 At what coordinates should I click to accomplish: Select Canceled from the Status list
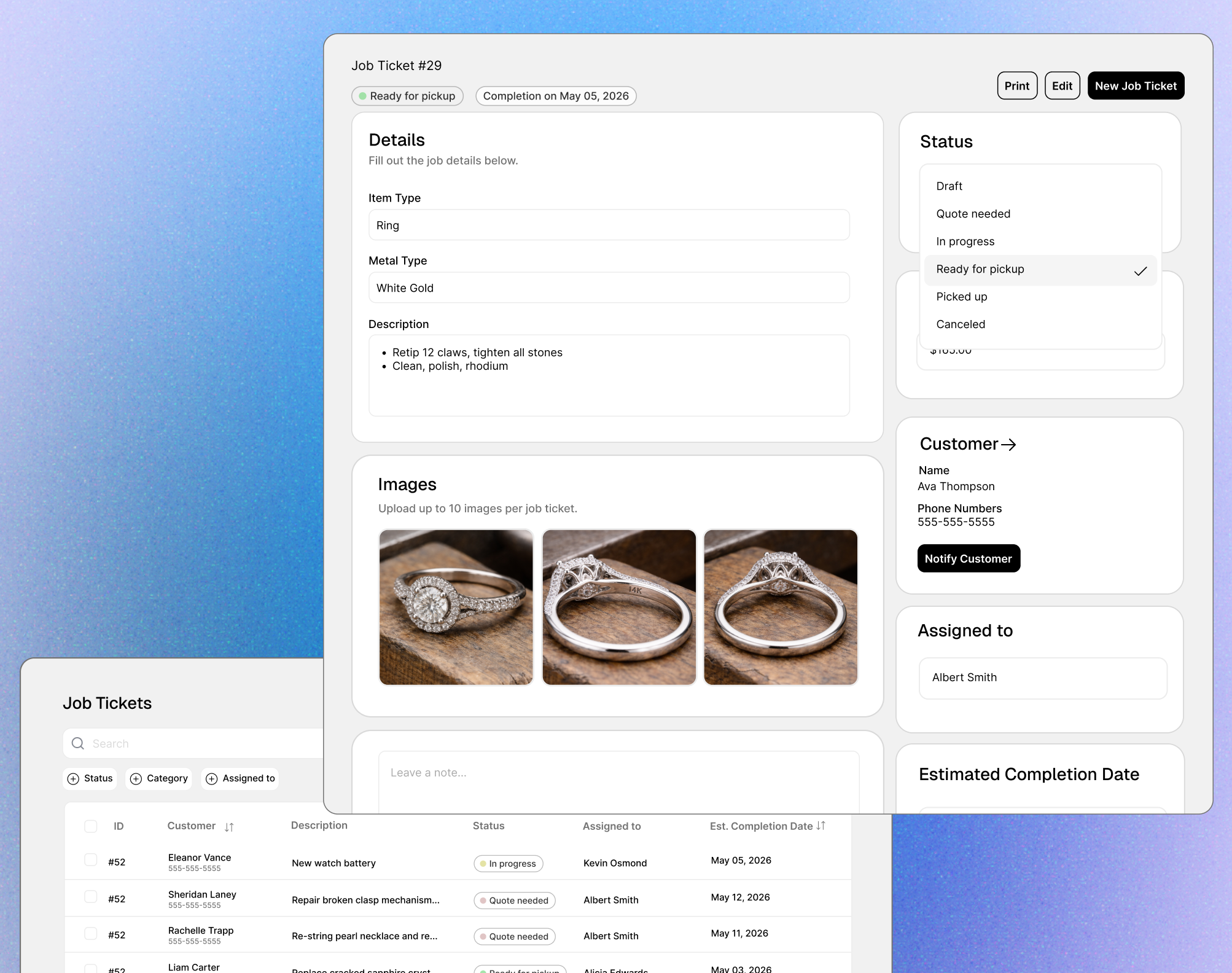[961, 324]
